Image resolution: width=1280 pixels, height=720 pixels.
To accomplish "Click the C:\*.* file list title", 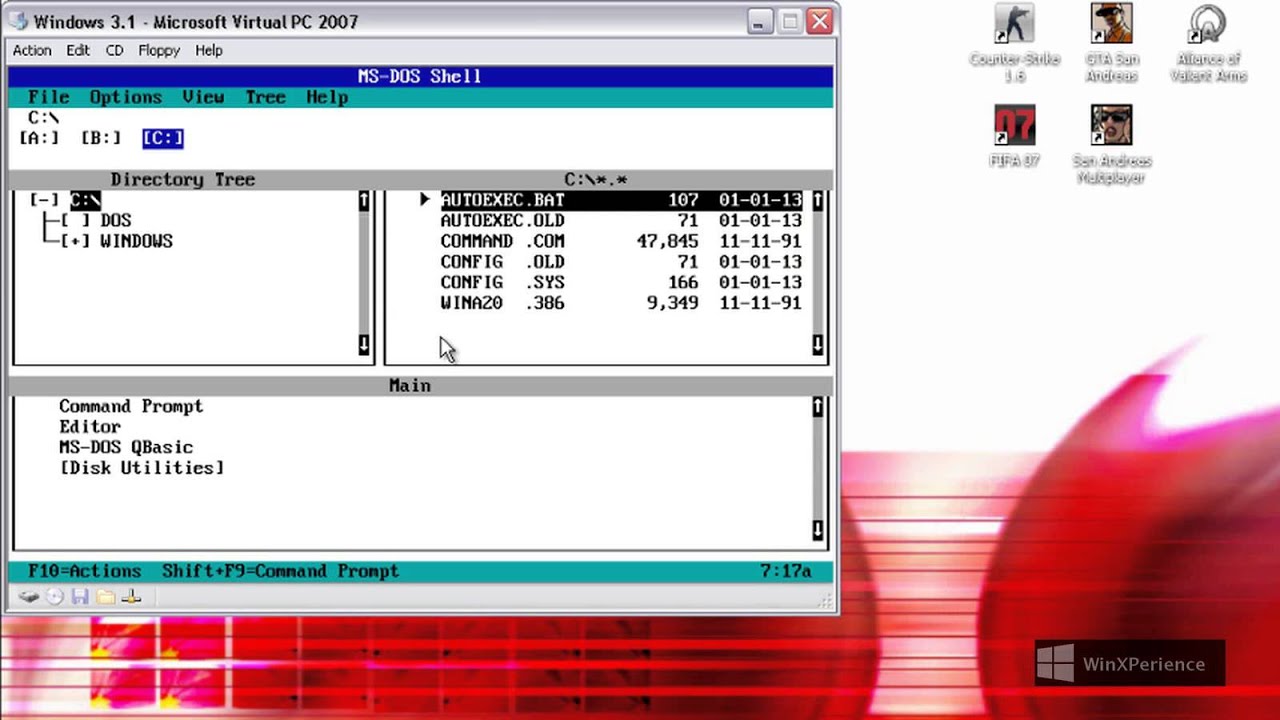I will point(596,179).
